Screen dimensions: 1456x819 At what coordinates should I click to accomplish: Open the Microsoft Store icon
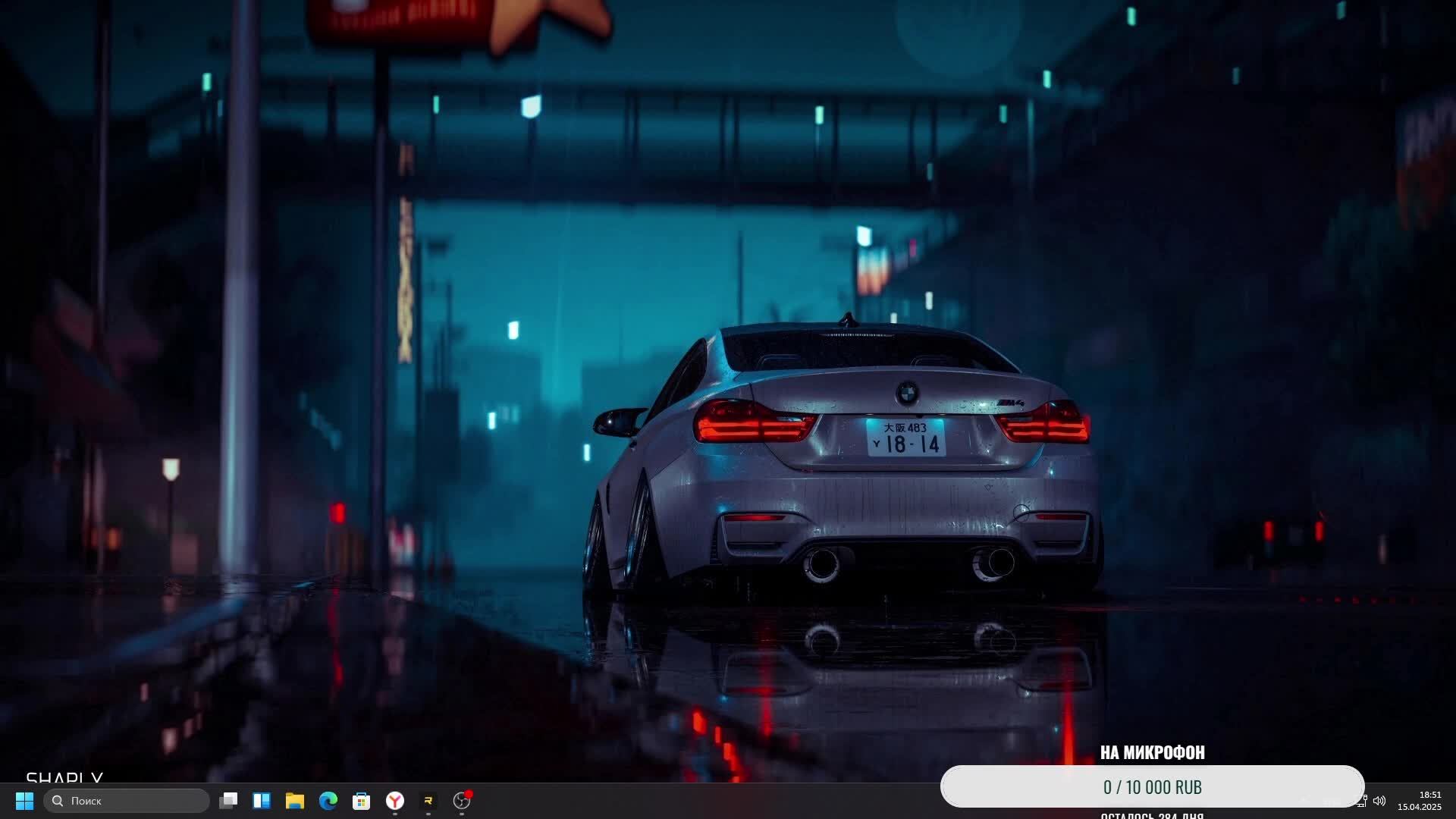tap(362, 801)
